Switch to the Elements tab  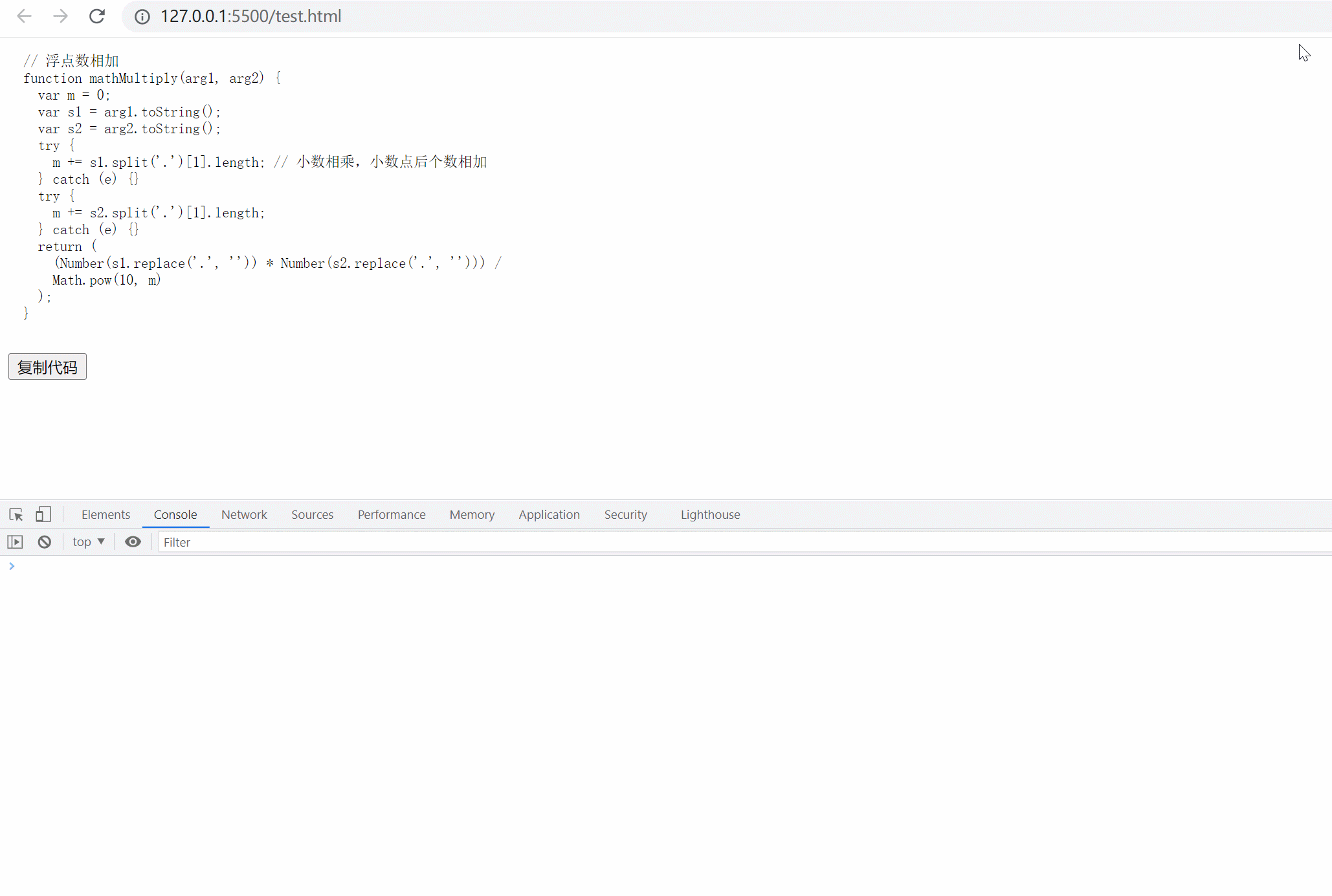tap(105, 515)
